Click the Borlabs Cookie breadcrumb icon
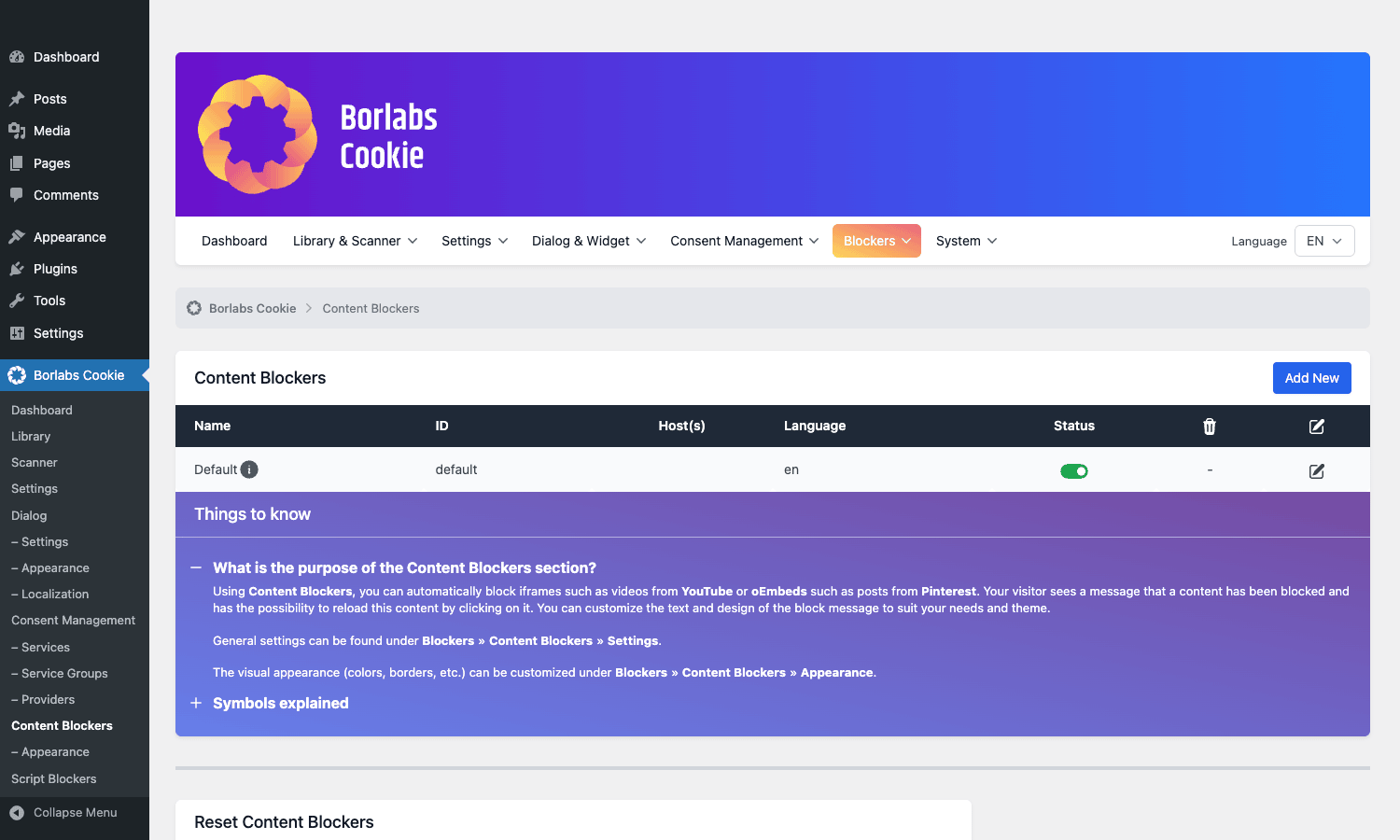Screen dimensions: 1400x840 [194, 308]
